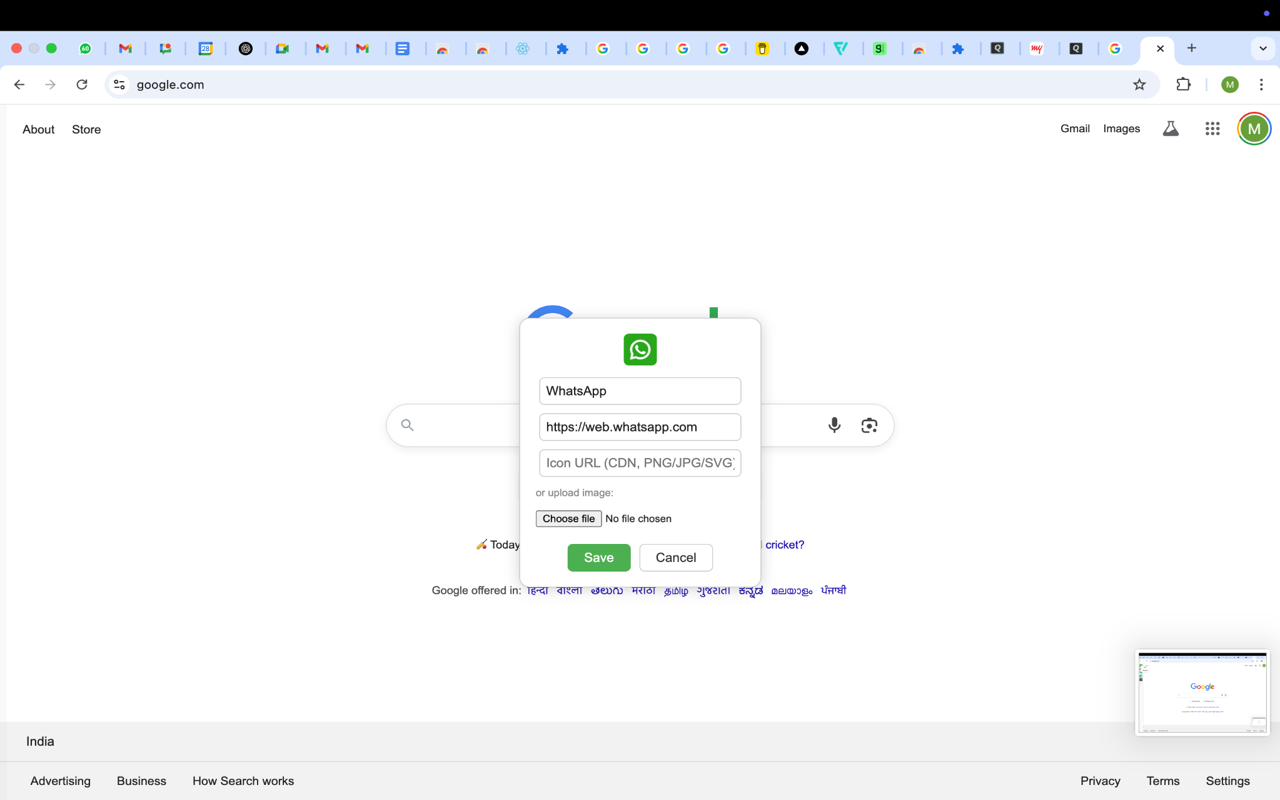The image size is (1280, 800).
Task: Switch to the Google Meet tab
Action: (x=283, y=48)
